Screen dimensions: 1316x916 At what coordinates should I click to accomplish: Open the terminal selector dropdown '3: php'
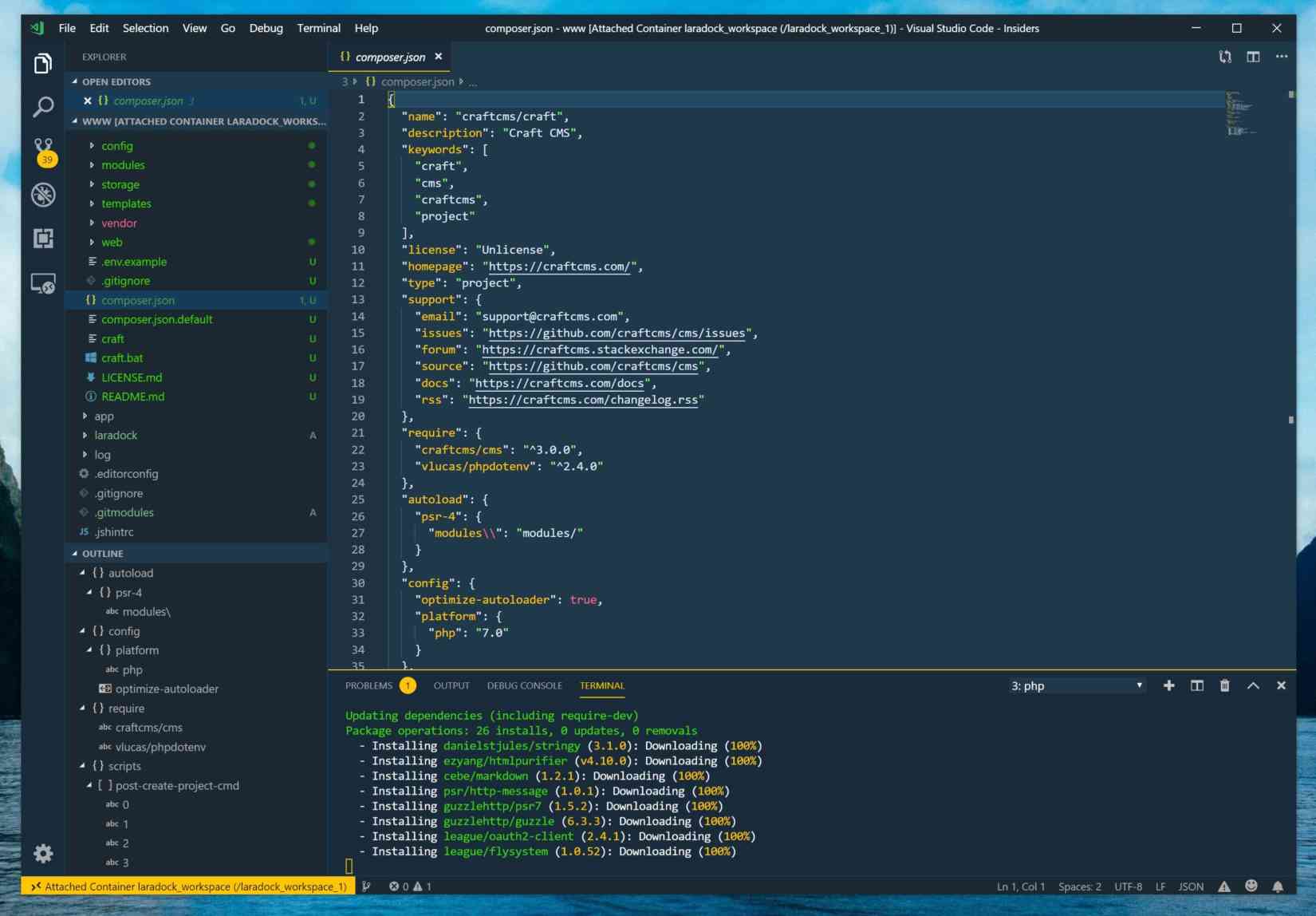tap(1077, 685)
